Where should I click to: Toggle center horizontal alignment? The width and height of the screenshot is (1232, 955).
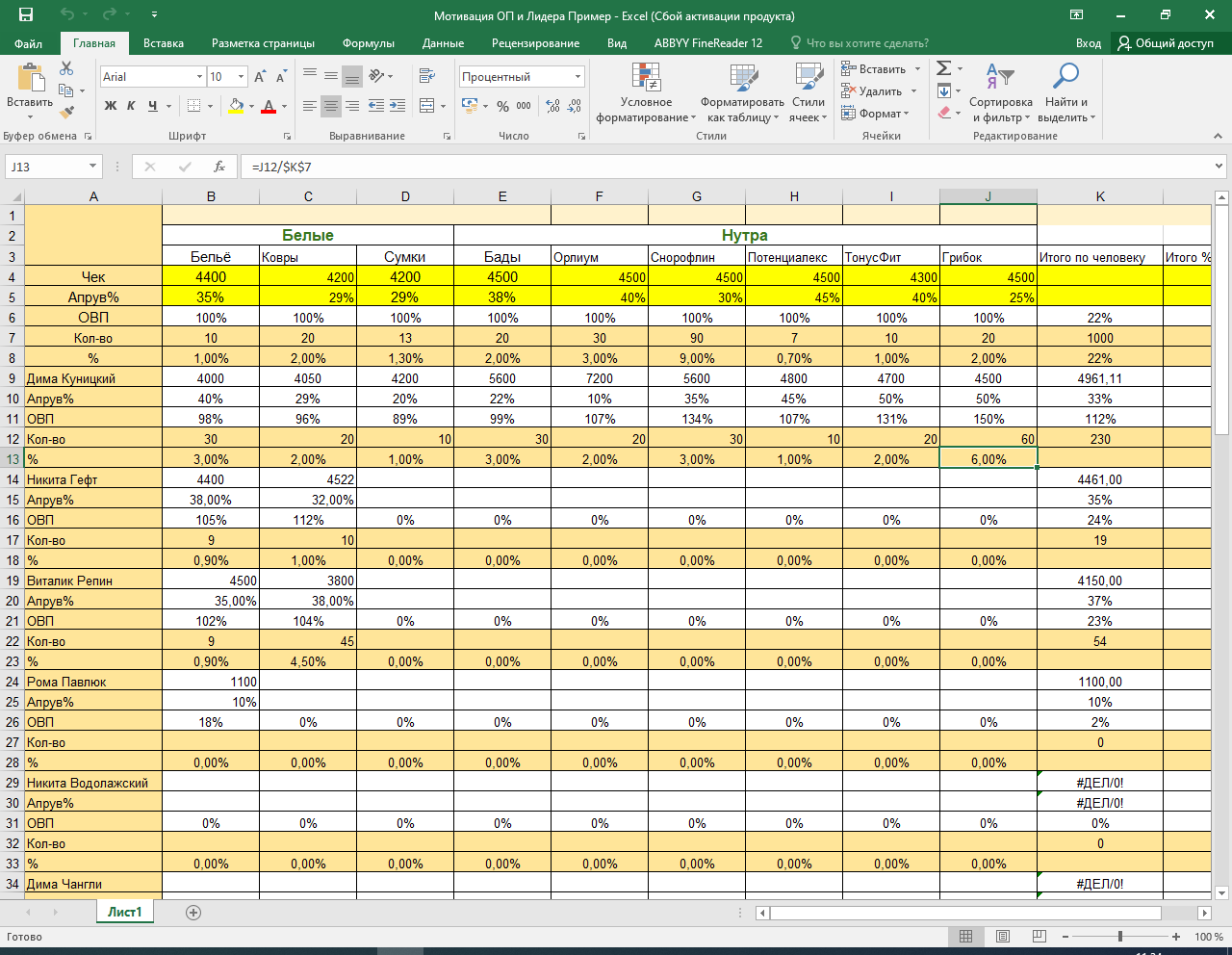click(x=331, y=106)
